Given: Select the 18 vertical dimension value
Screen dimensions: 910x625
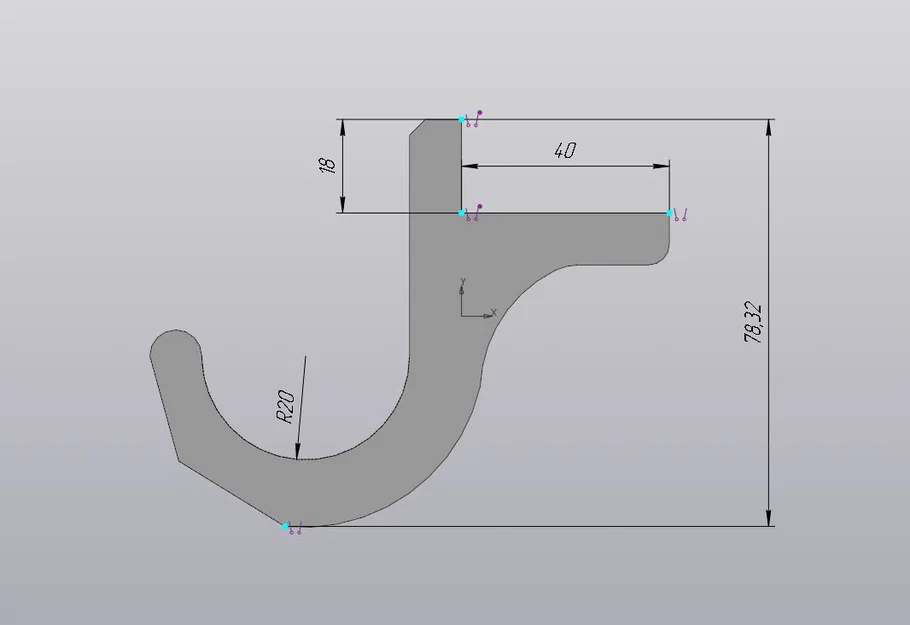Looking at the screenshot, I should coord(328,165).
